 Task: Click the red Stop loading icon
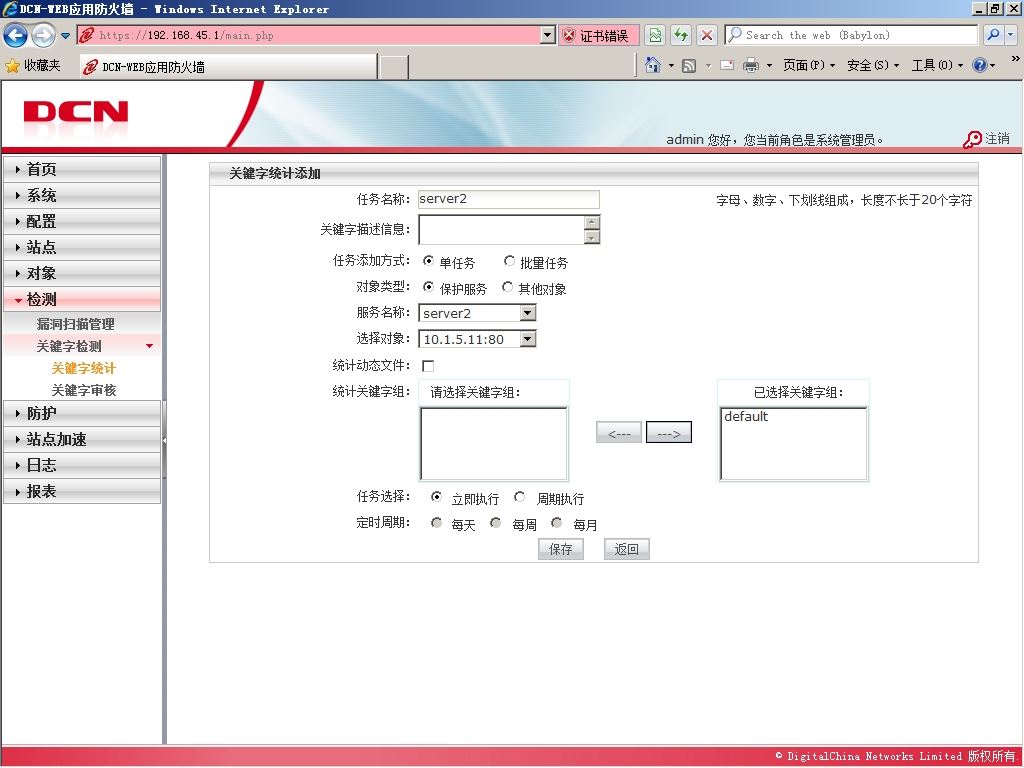[706, 35]
